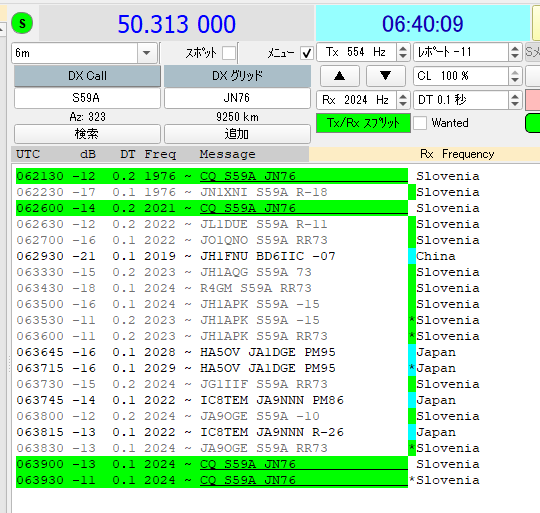Click the down triangle arrow button
This screenshot has height=513, width=540.
point(386,76)
